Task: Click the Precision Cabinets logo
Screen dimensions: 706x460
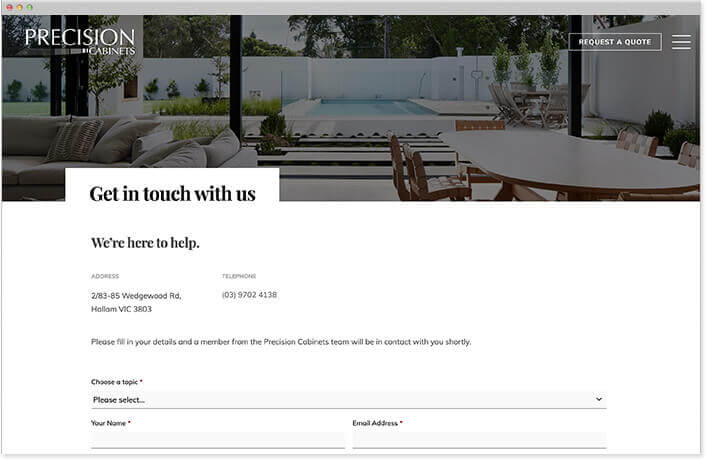Action: [x=80, y=41]
